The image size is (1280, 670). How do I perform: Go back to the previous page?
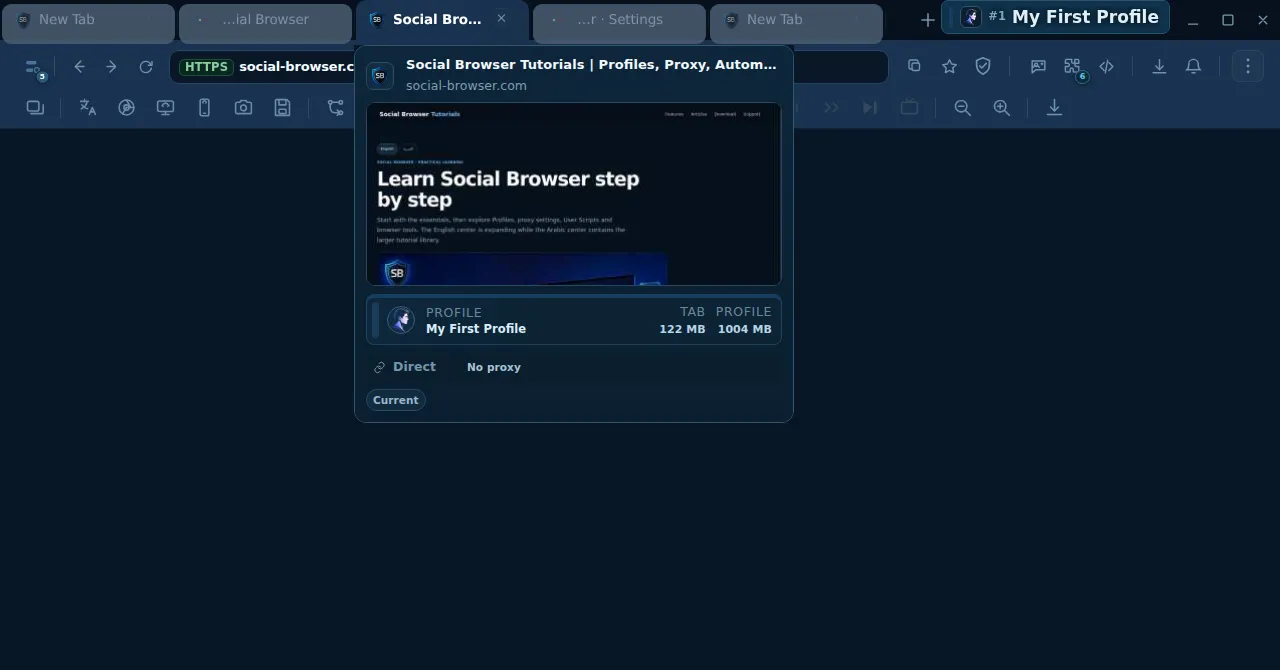point(80,67)
